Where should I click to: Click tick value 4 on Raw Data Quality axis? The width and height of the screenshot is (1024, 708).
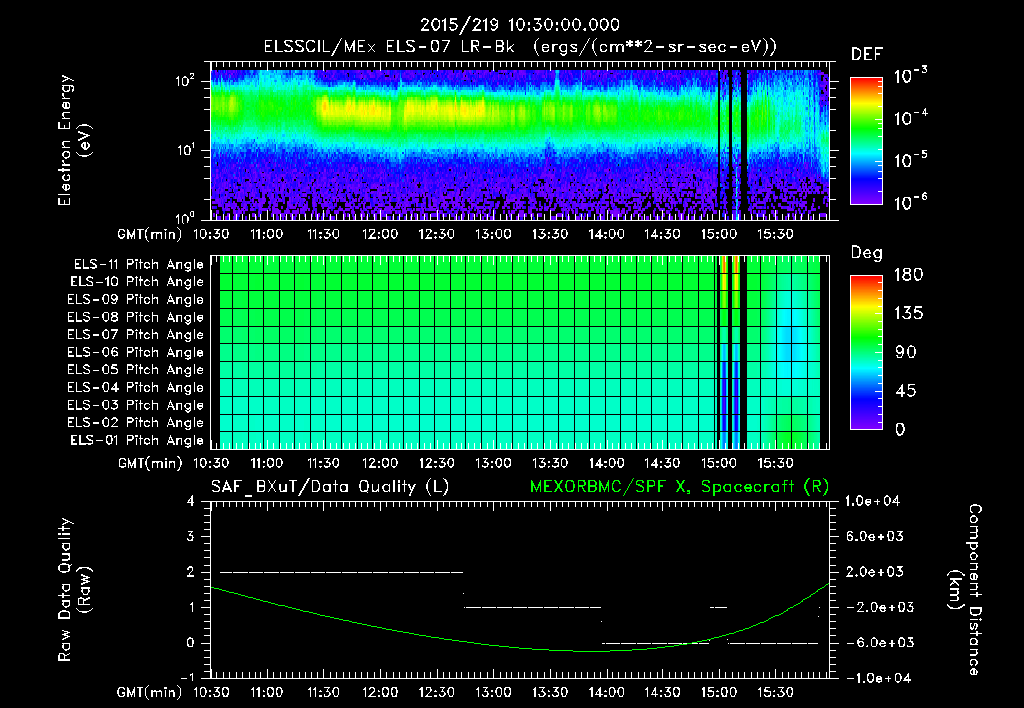coord(190,502)
